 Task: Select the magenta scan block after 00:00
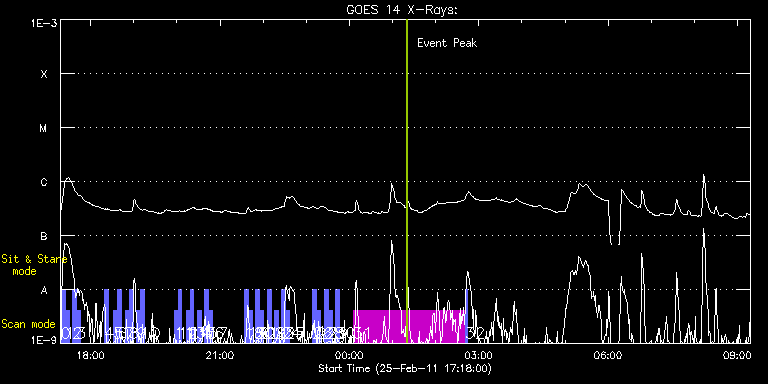point(409,326)
